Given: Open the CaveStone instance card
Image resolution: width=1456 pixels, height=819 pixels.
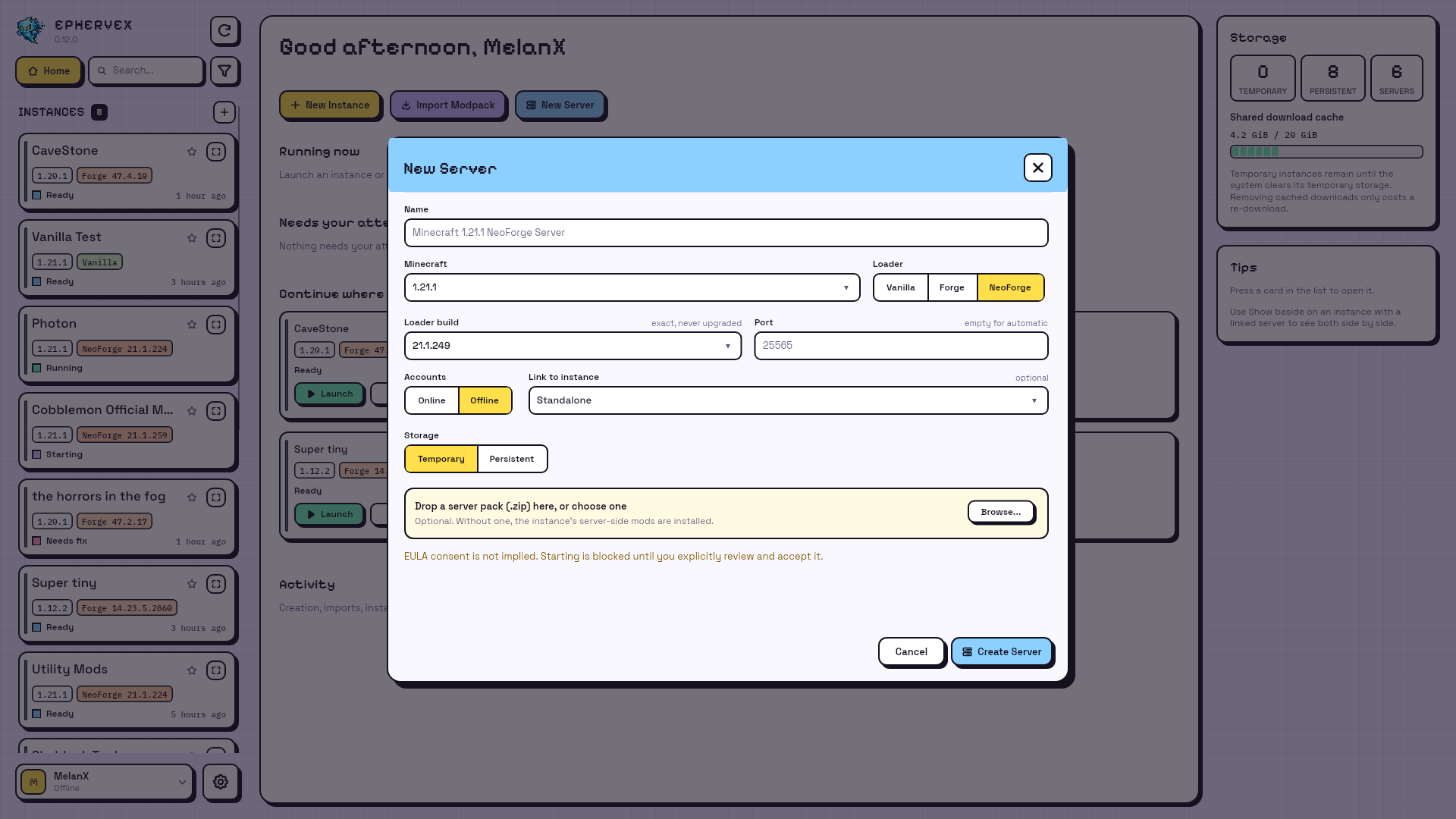Looking at the screenshot, I should coord(127,171).
